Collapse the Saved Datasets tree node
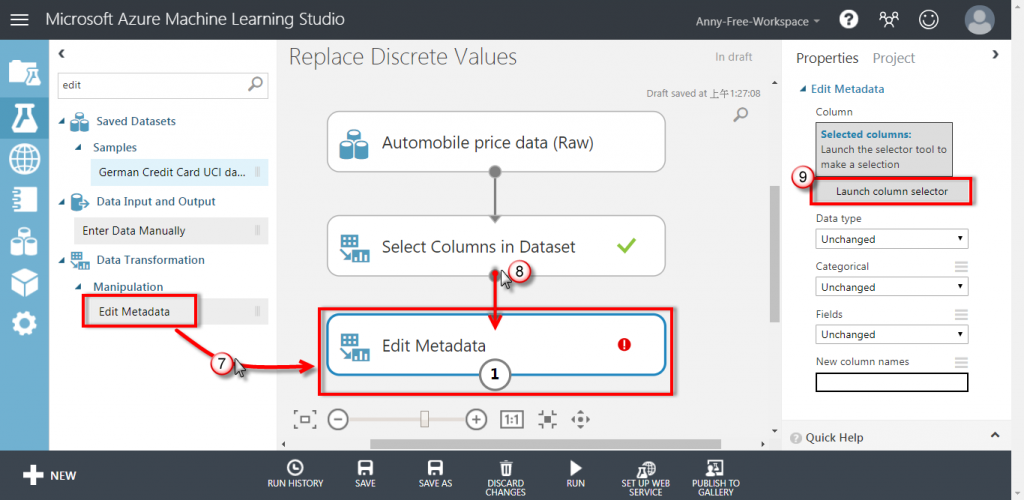The width and height of the screenshot is (1024, 500). [63, 121]
